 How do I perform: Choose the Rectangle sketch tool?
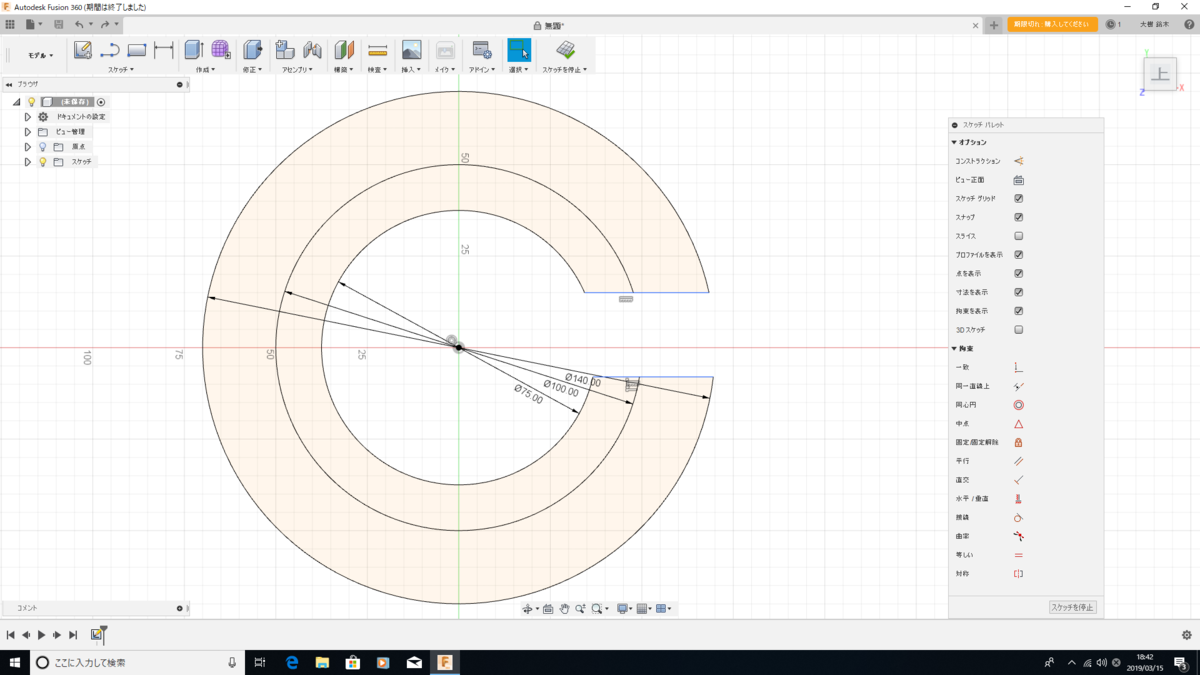click(x=137, y=50)
